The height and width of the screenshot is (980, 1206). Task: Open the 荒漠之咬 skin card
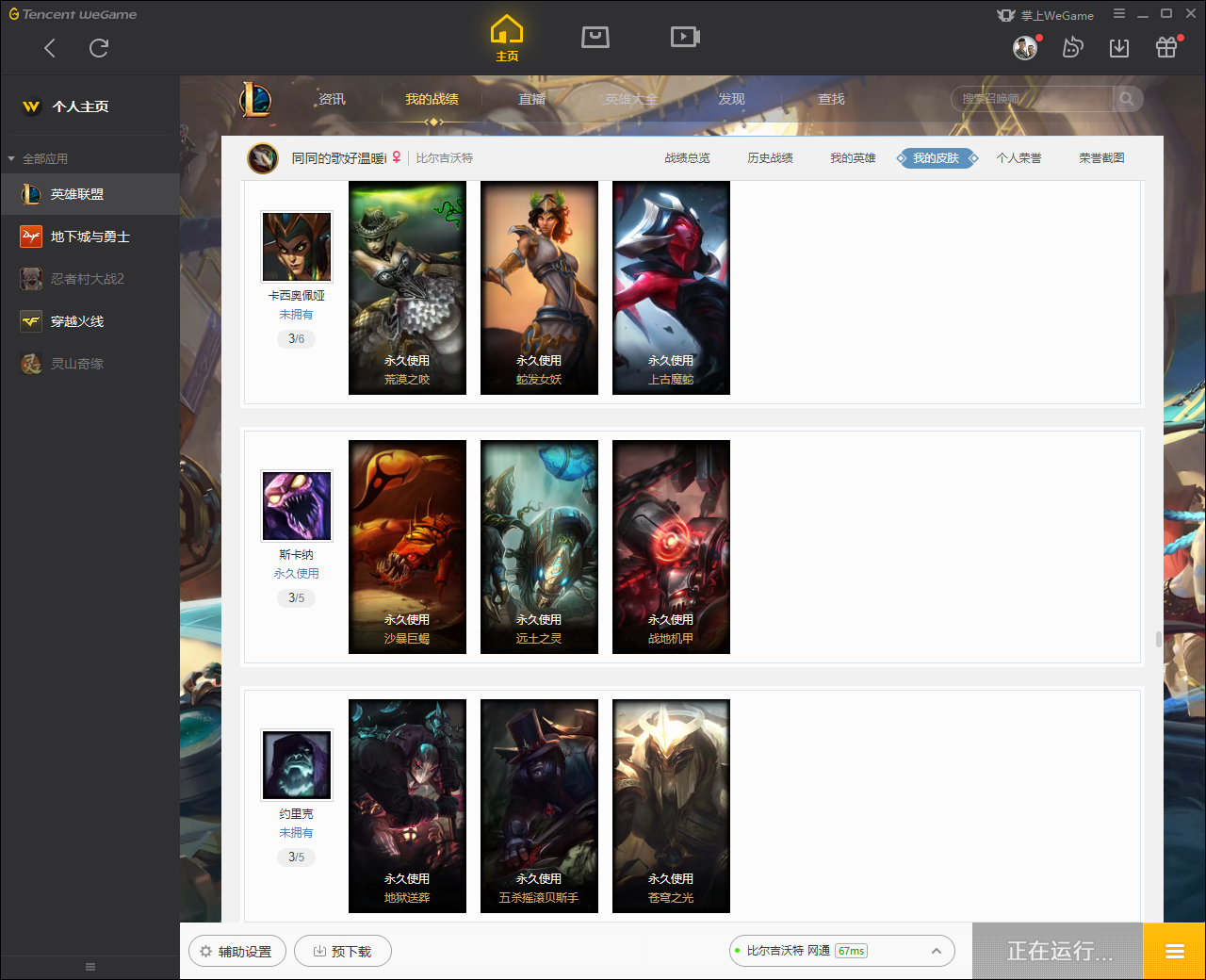[407, 287]
